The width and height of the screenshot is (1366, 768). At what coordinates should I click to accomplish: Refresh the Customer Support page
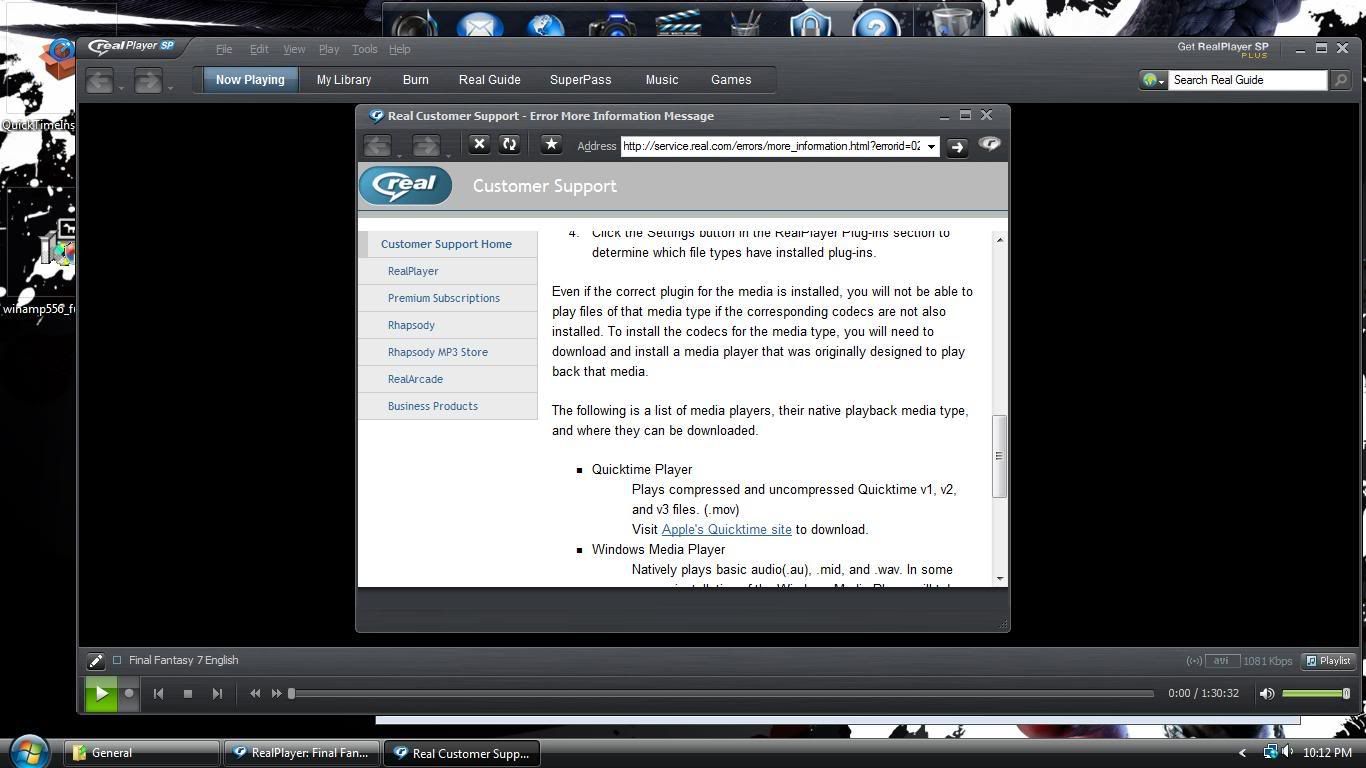click(x=509, y=144)
